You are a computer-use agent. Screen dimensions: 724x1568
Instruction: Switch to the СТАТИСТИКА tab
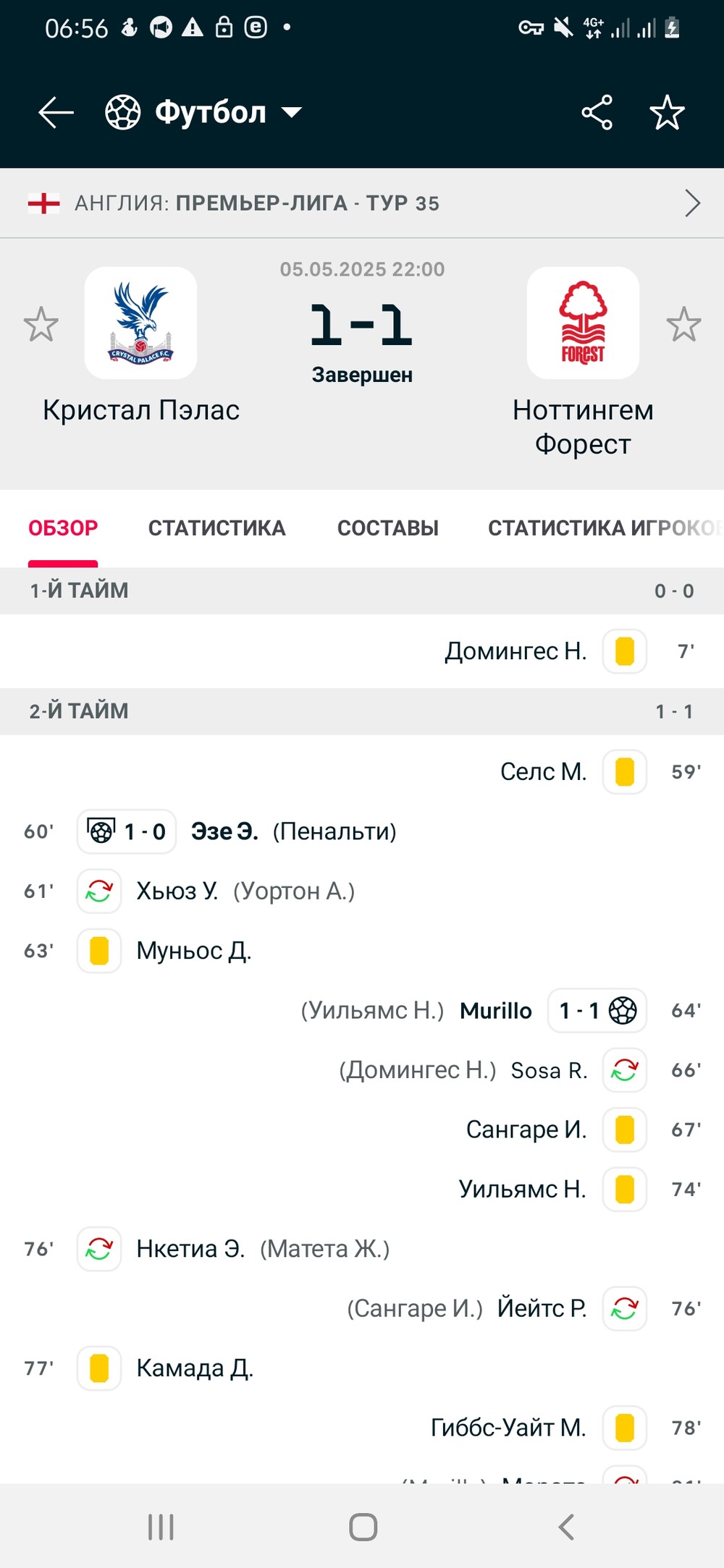217,528
